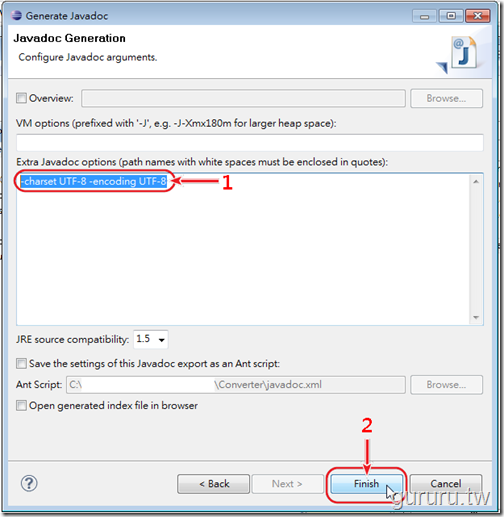Image resolution: width=504 pixels, height=517 pixels.
Task: Enable the Overview checkbox
Action: [21, 98]
